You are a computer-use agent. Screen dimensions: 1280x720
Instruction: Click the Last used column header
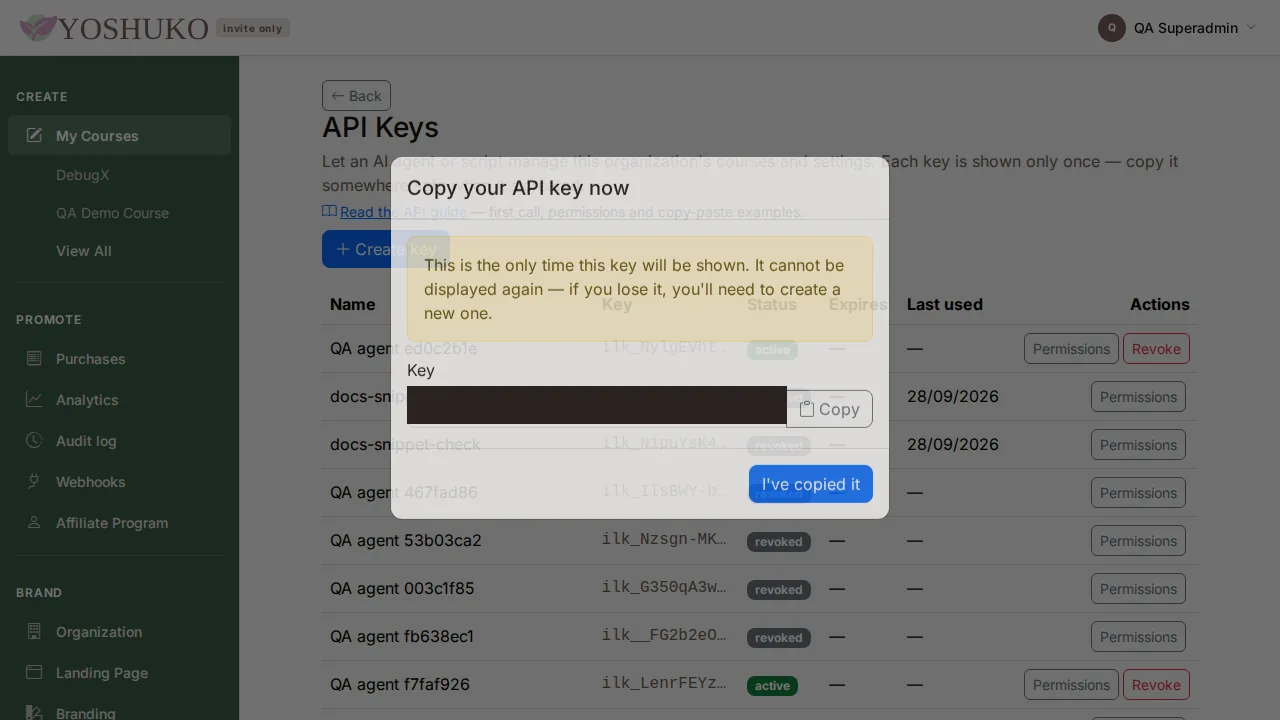coord(945,304)
